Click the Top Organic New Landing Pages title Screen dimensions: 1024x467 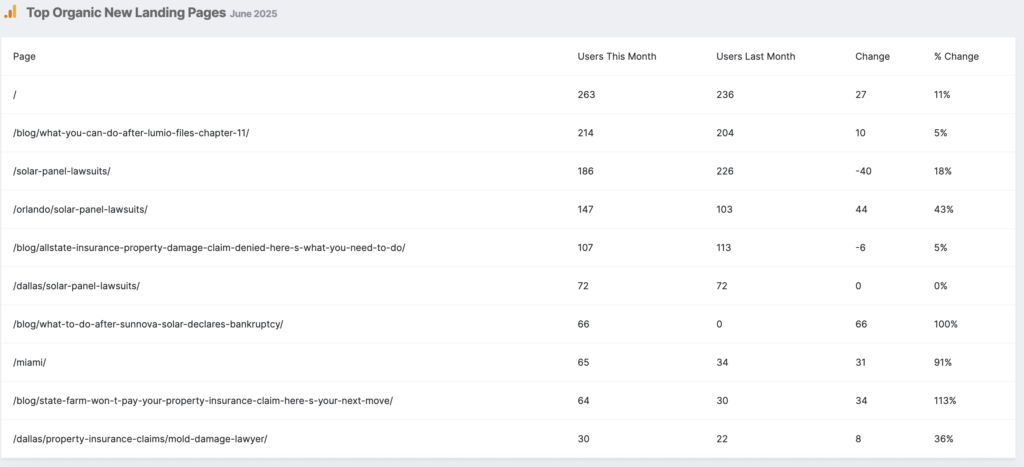tap(126, 12)
